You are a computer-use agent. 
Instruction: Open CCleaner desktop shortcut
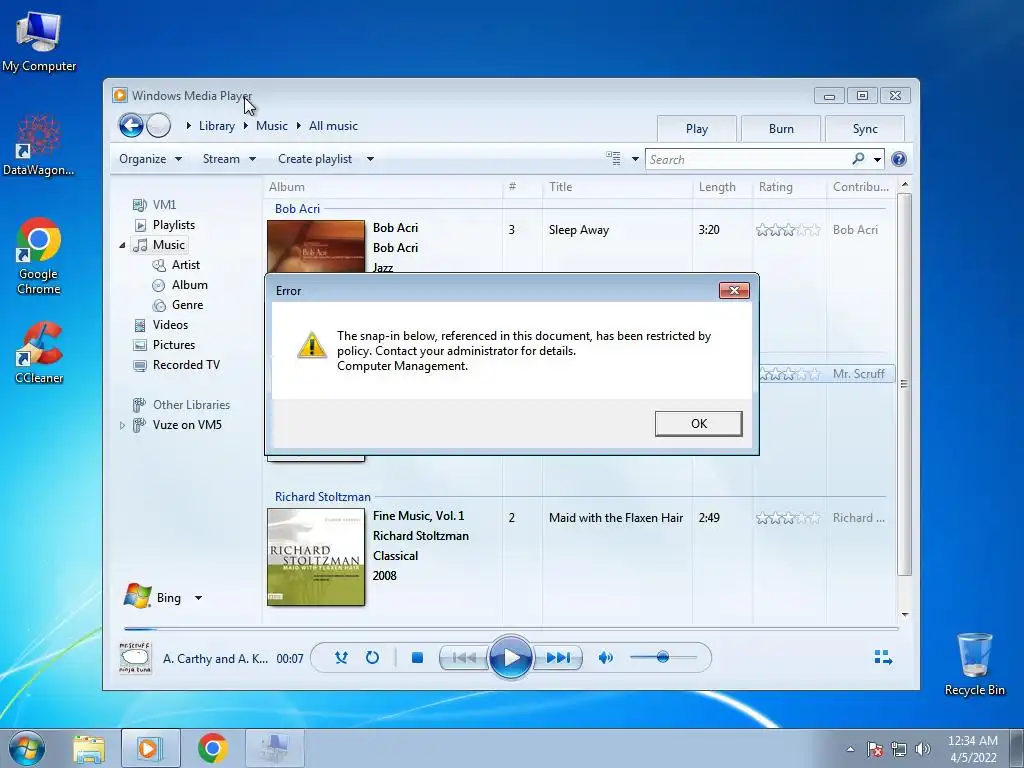coord(39,353)
